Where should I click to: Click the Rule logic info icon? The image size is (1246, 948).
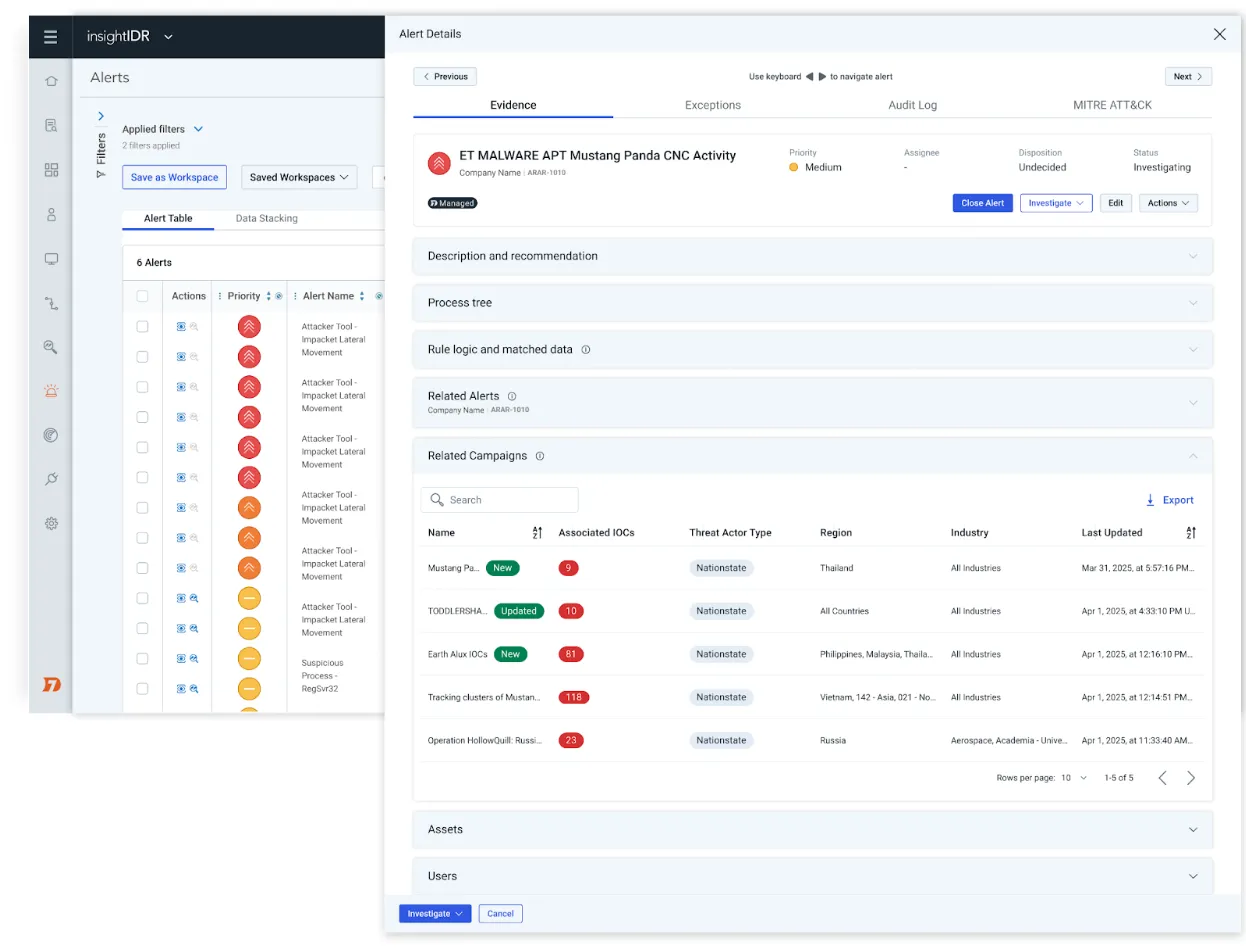(x=586, y=350)
